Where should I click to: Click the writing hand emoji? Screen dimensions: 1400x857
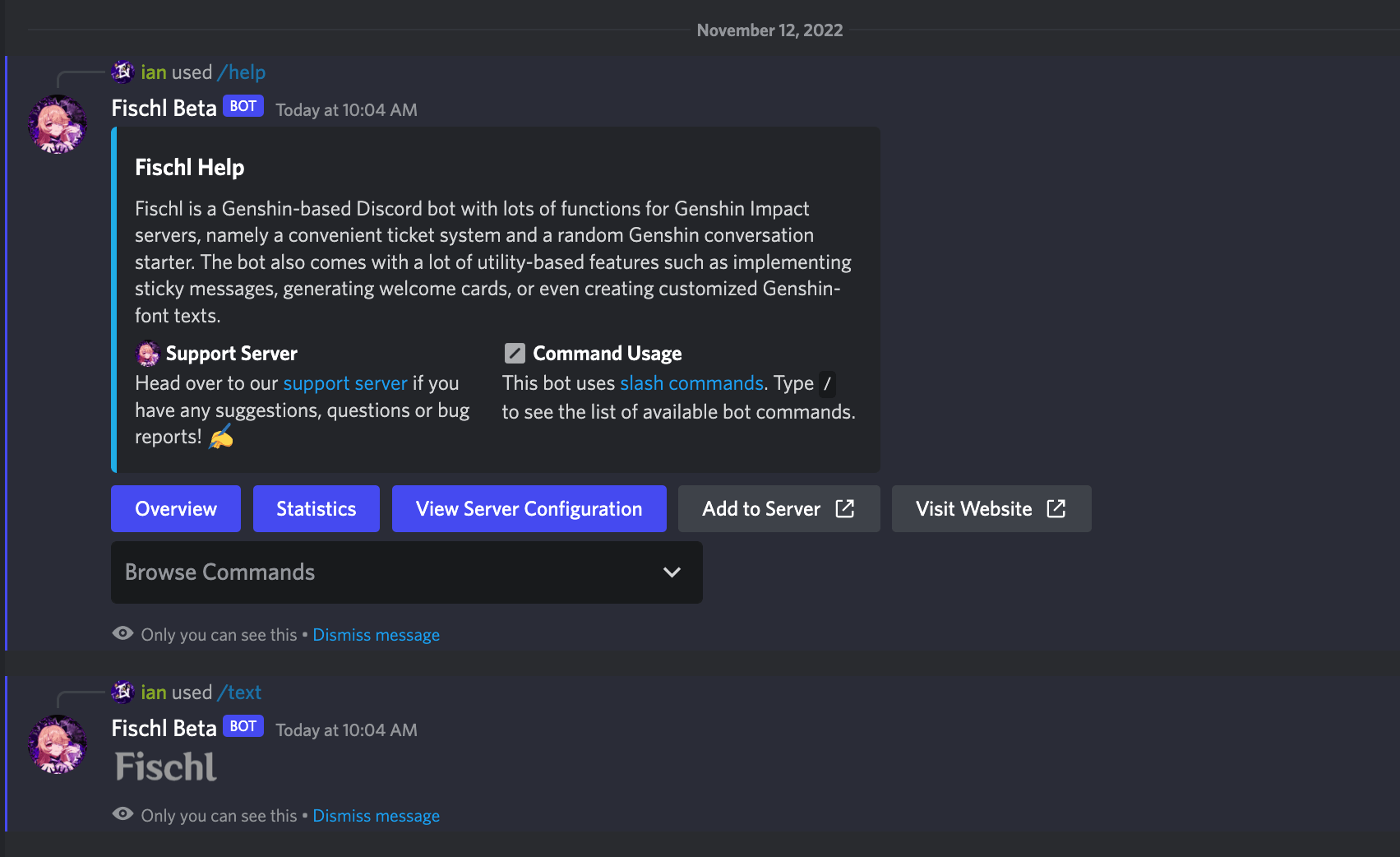tap(220, 437)
